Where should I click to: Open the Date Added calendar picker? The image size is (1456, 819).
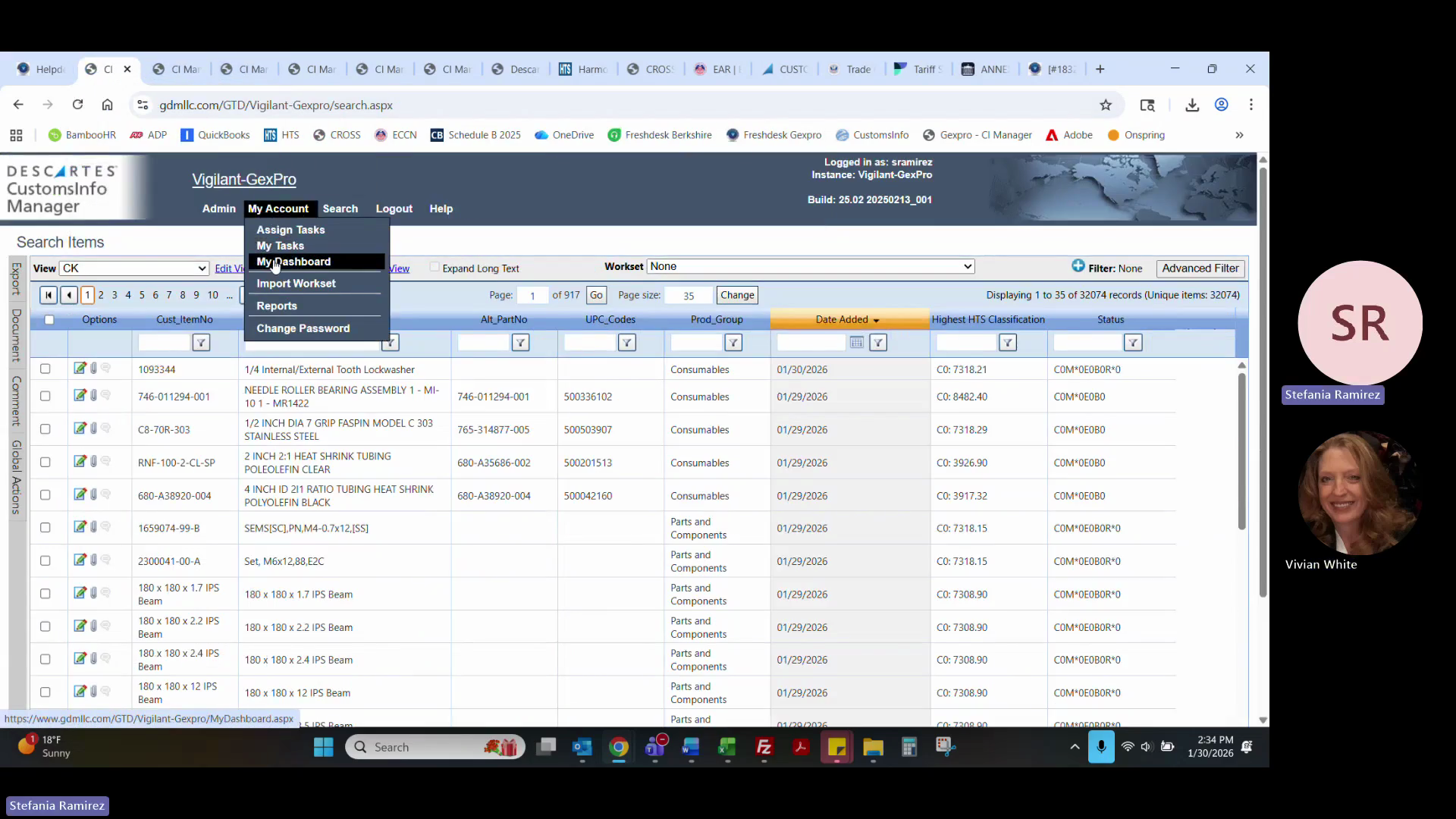(x=856, y=343)
